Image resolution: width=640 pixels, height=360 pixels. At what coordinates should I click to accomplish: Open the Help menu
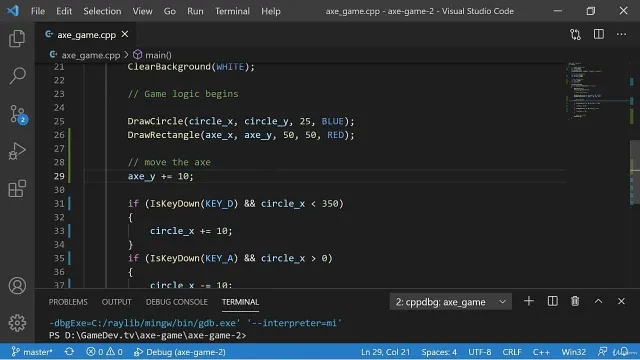coord(271,11)
